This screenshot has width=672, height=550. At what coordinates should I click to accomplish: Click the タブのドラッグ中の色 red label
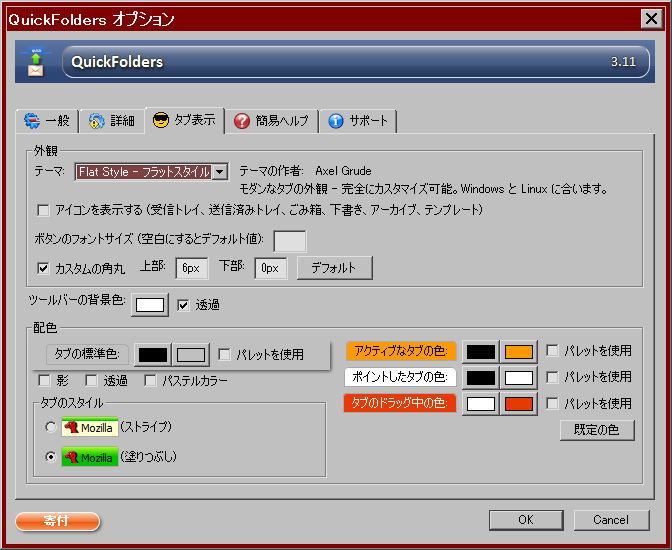click(x=399, y=403)
